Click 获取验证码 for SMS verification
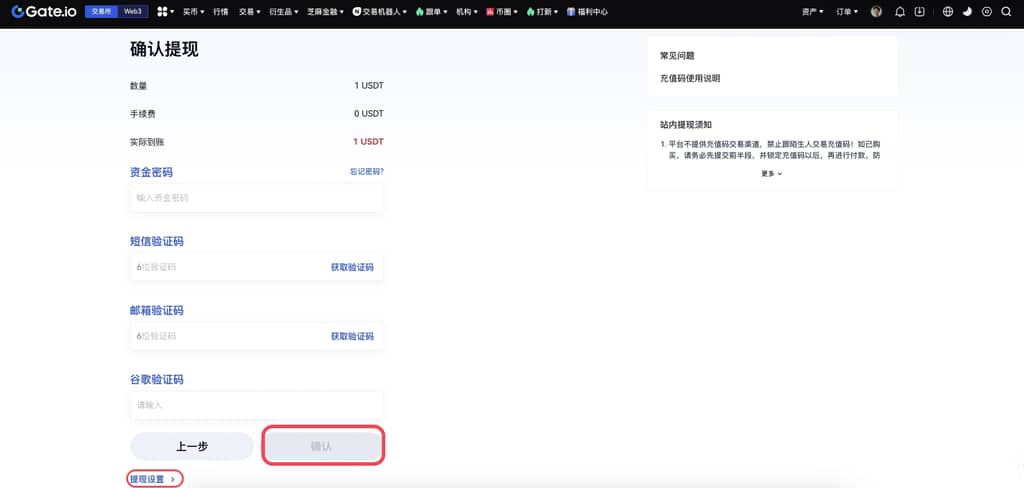1024x488 pixels. (352, 267)
